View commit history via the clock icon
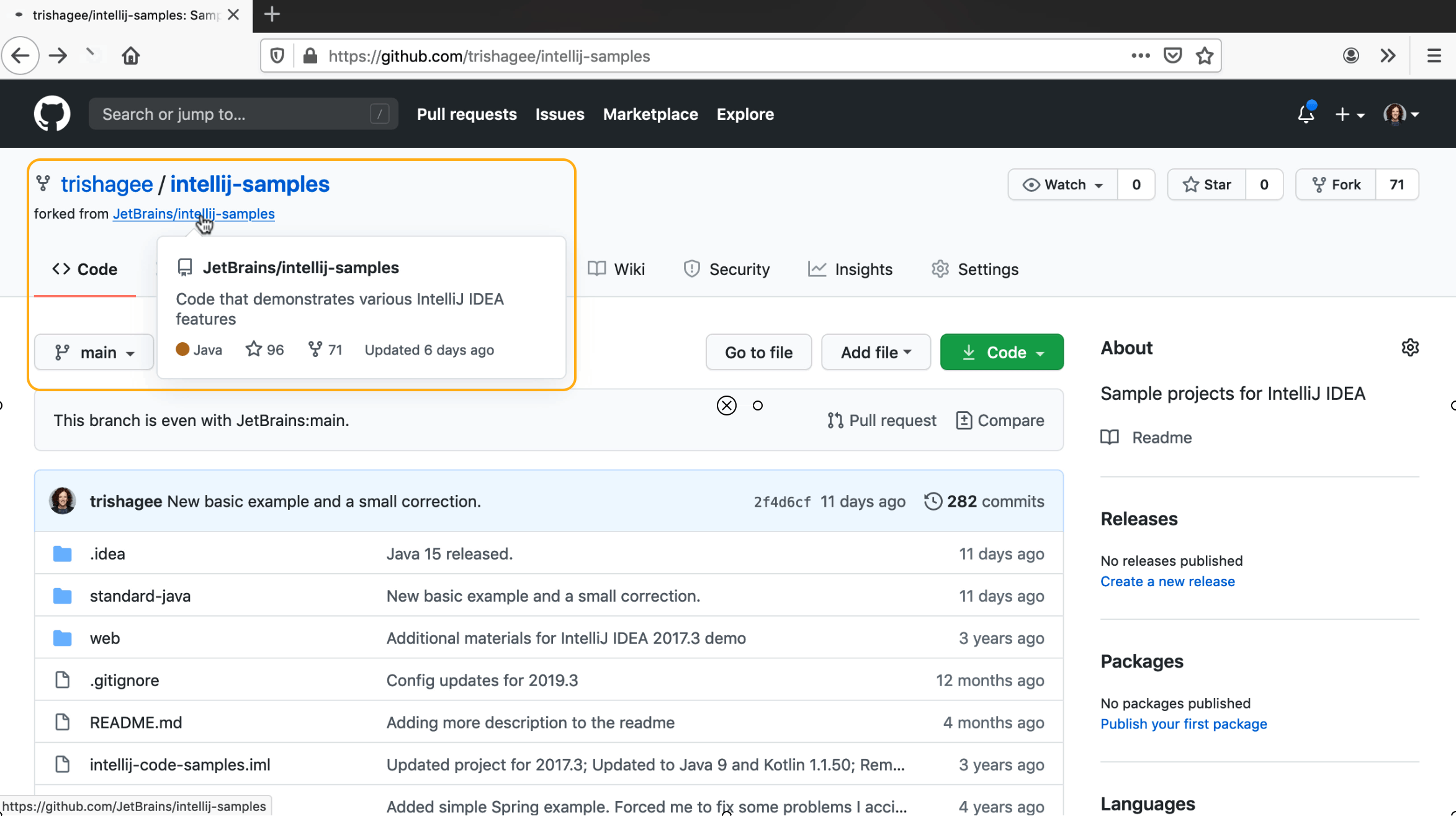The image size is (1456, 816). (x=933, y=501)
